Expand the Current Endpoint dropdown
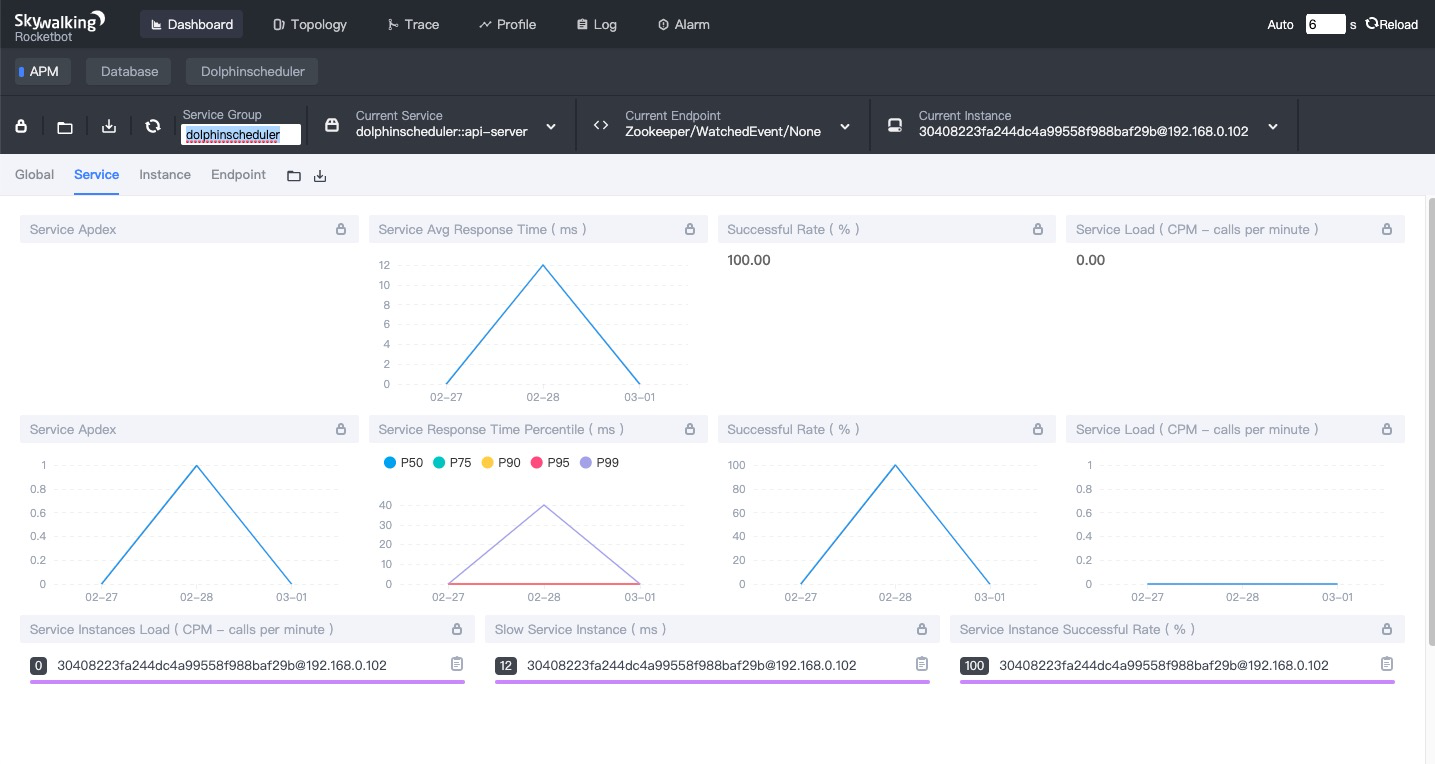1435x764 pixels. pyautogui.click(x=845, y=127)
